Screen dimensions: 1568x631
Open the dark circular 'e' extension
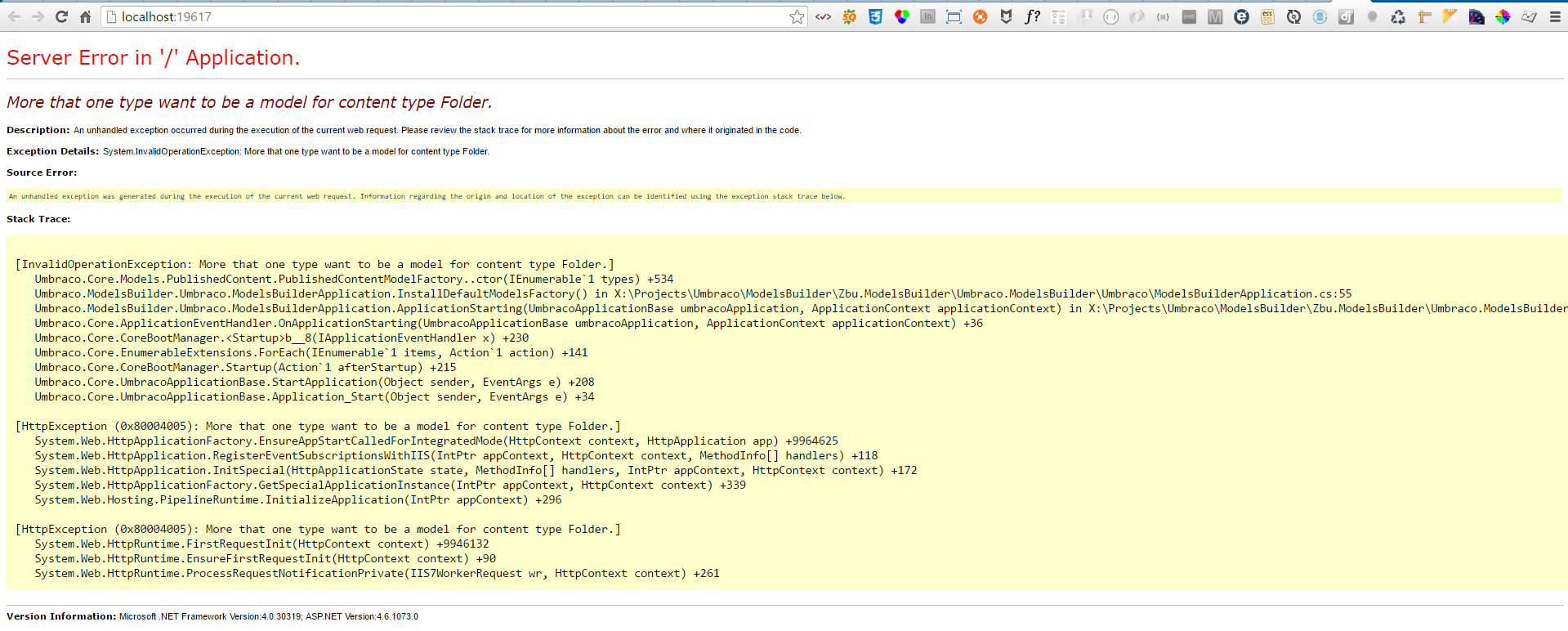(x=1241, y=16)
